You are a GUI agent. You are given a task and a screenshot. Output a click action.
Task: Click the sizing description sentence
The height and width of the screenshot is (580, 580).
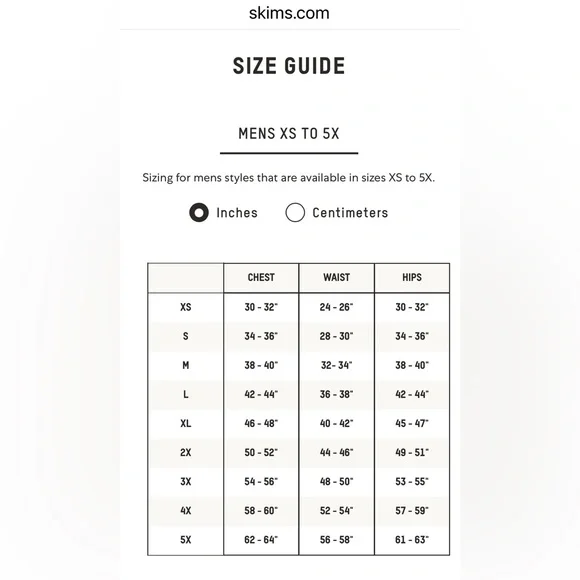(x=289, y=178)
